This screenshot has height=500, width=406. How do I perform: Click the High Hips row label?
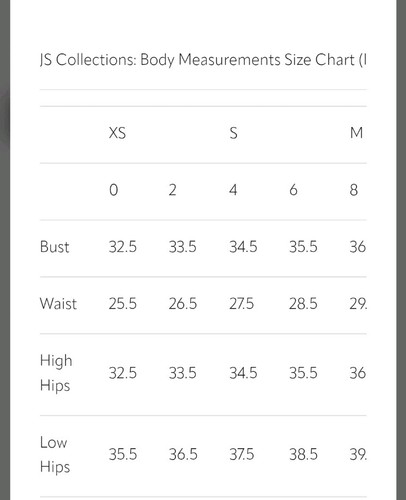(56, 373)
